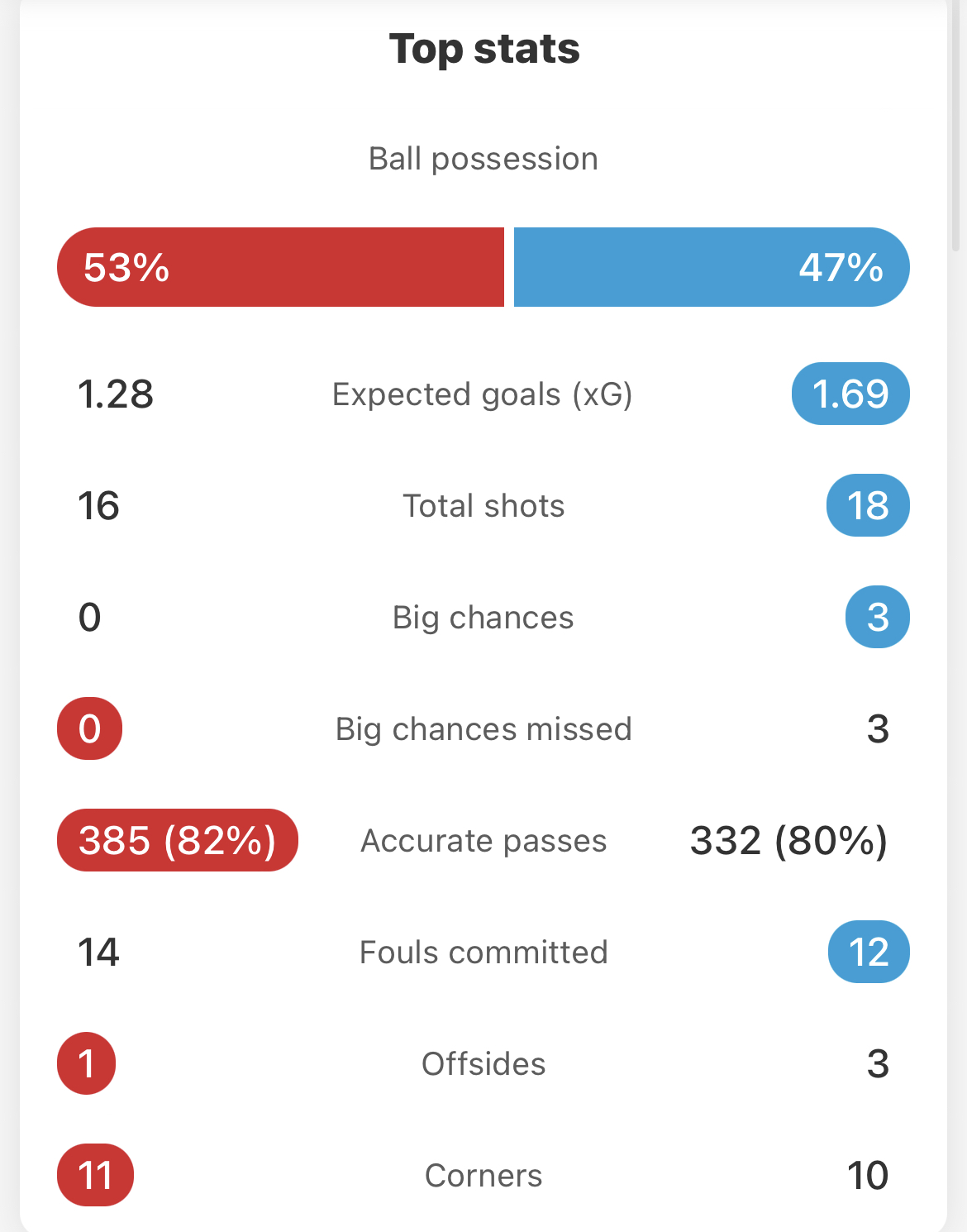Click the blue 3 big chances badge
This screenshot has height=1232, width=967.
(x=878, y=617)
